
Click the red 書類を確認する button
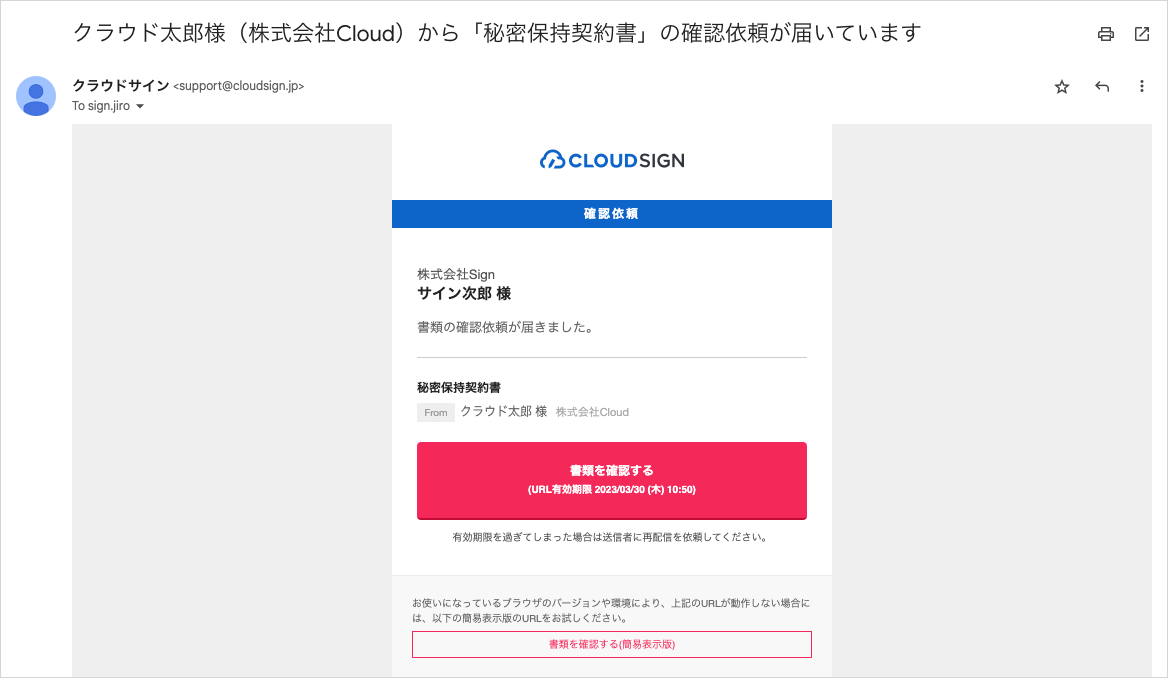point(612,481)
